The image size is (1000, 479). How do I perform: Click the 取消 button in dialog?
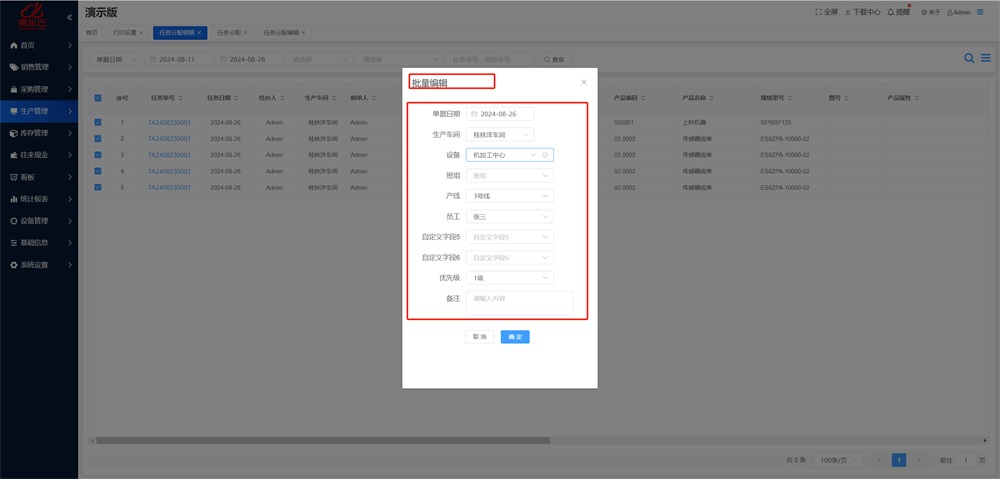[480, 337]
